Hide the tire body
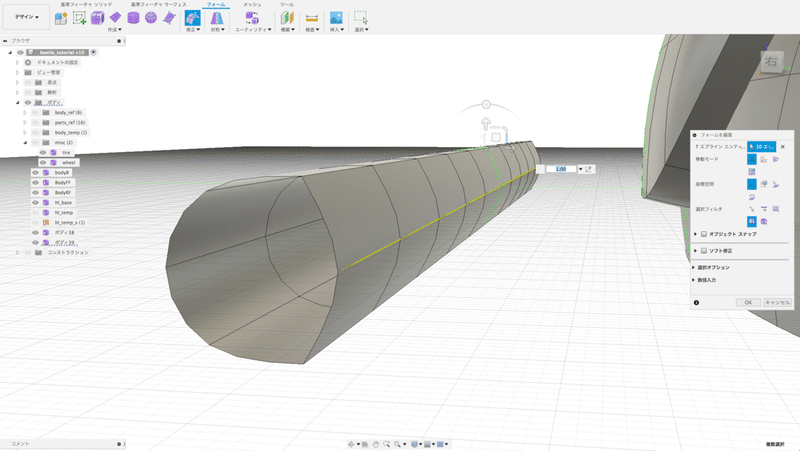This screenshot has height=451, width=800. click(43, 153)
